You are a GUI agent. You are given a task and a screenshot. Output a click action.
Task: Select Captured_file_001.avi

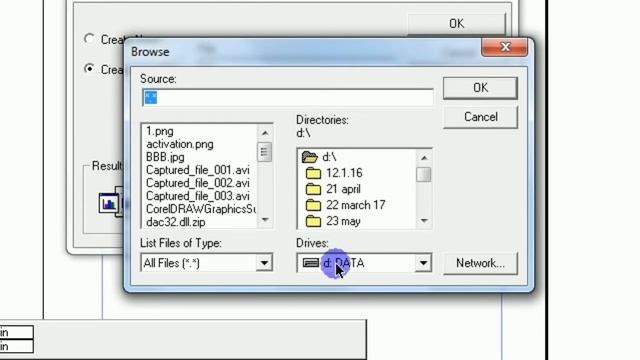pyautogui.click(x=198, y=170)
